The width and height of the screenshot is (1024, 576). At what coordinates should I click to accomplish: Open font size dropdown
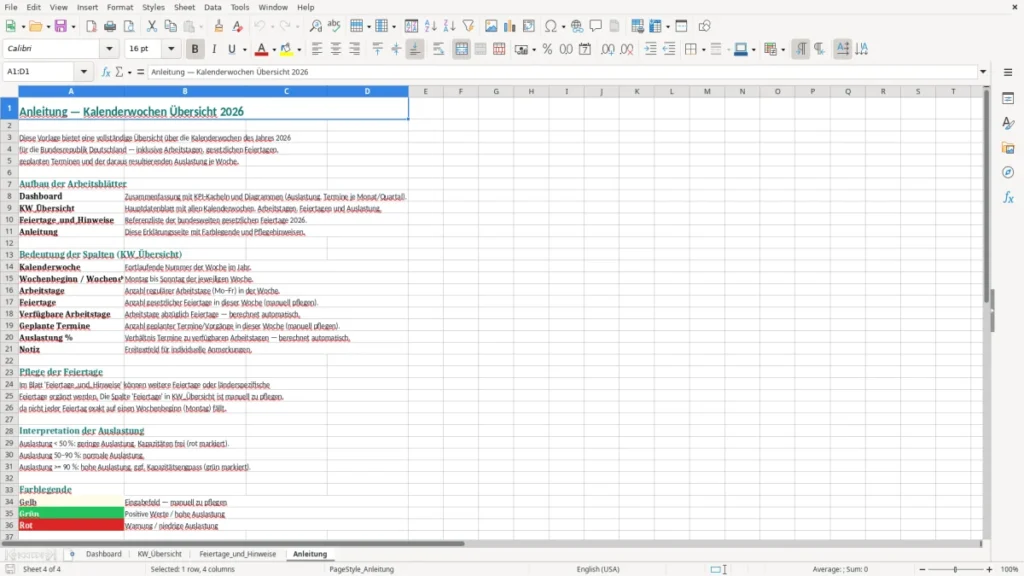pos(171,48)
